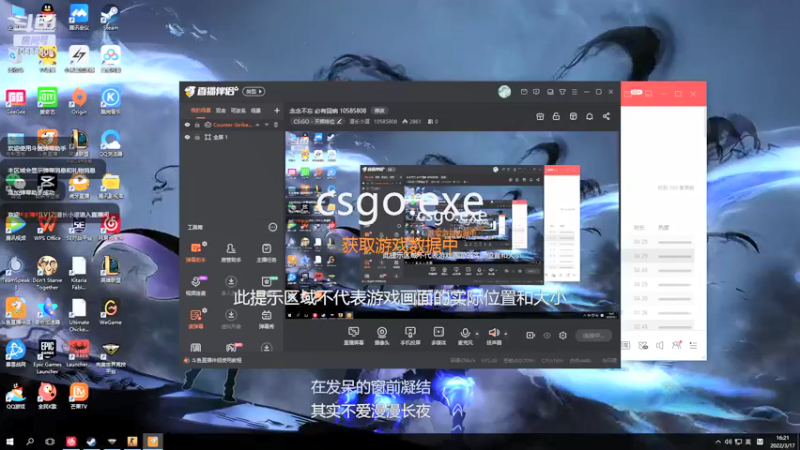The image size is (800, 450).
Task: Move the Counter-Strike source down with the arrow
Action: [x=266, y=125]
